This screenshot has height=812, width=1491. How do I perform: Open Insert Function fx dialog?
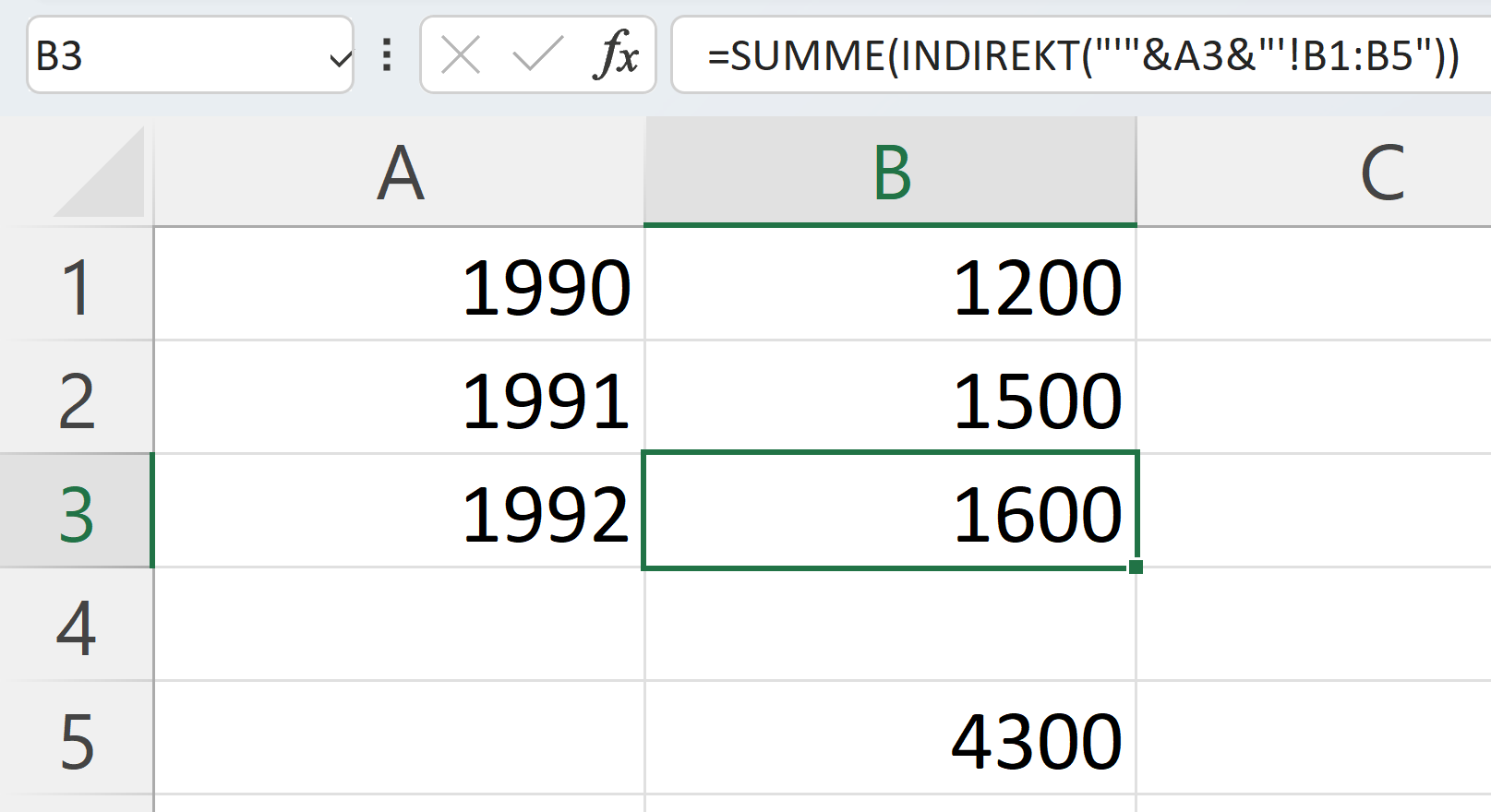pyautogui.click(x=617, y=55)
